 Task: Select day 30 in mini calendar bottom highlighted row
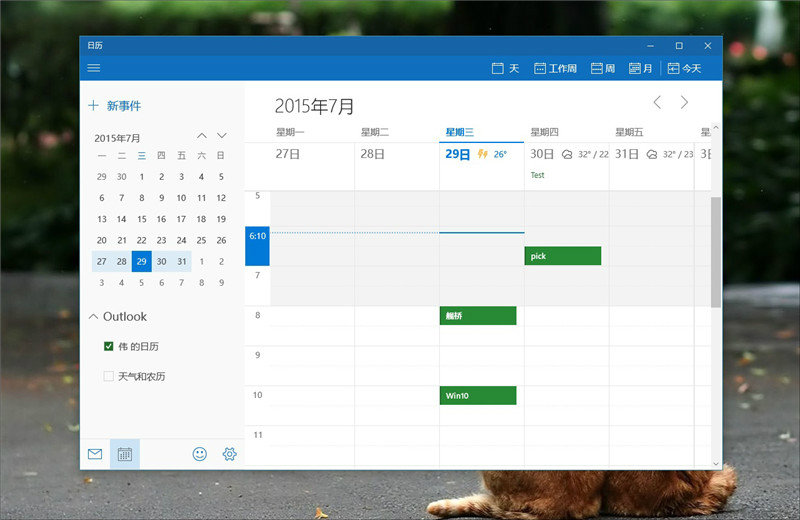(161, 261)
